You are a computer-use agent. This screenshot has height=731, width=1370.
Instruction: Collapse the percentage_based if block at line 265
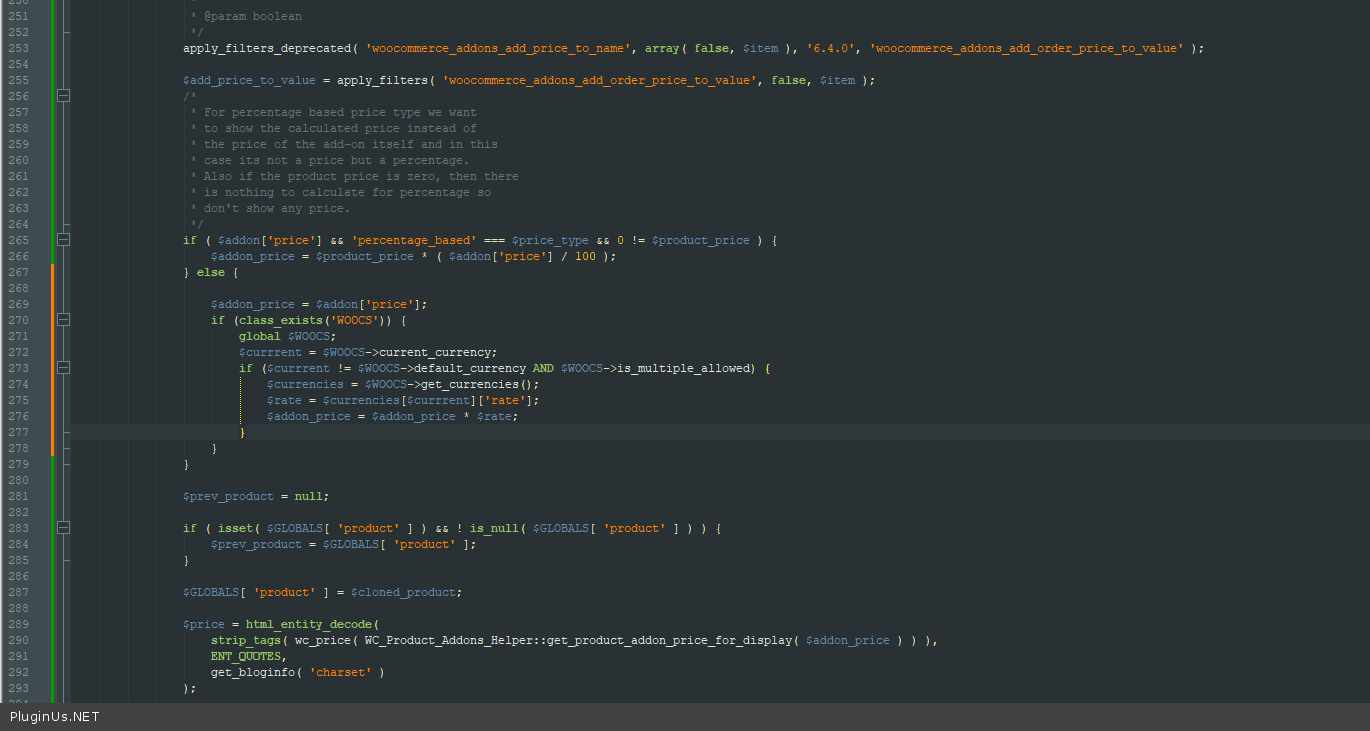[64, 240]
